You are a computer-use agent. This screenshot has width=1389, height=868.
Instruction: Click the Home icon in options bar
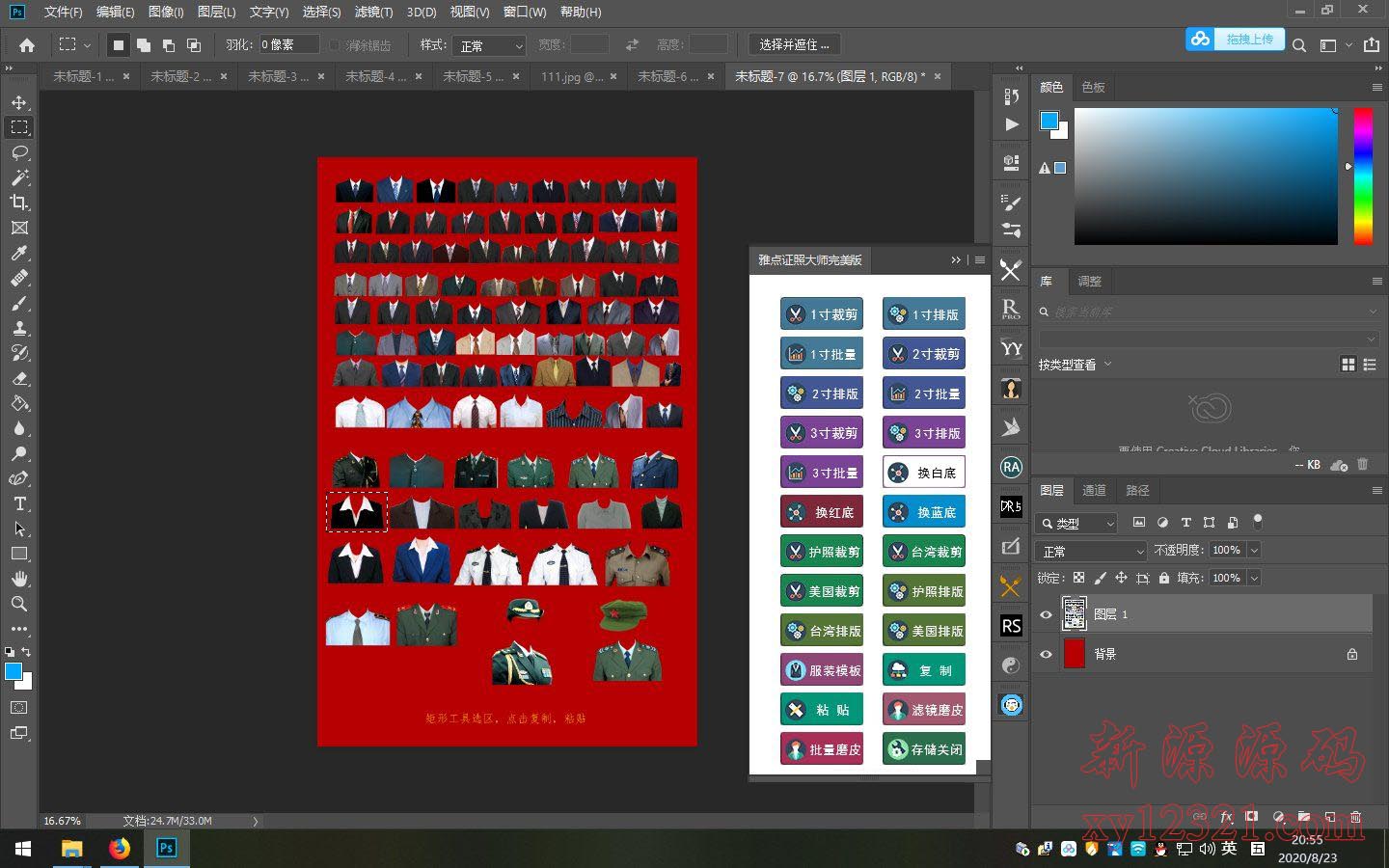[x=27, y=45]
